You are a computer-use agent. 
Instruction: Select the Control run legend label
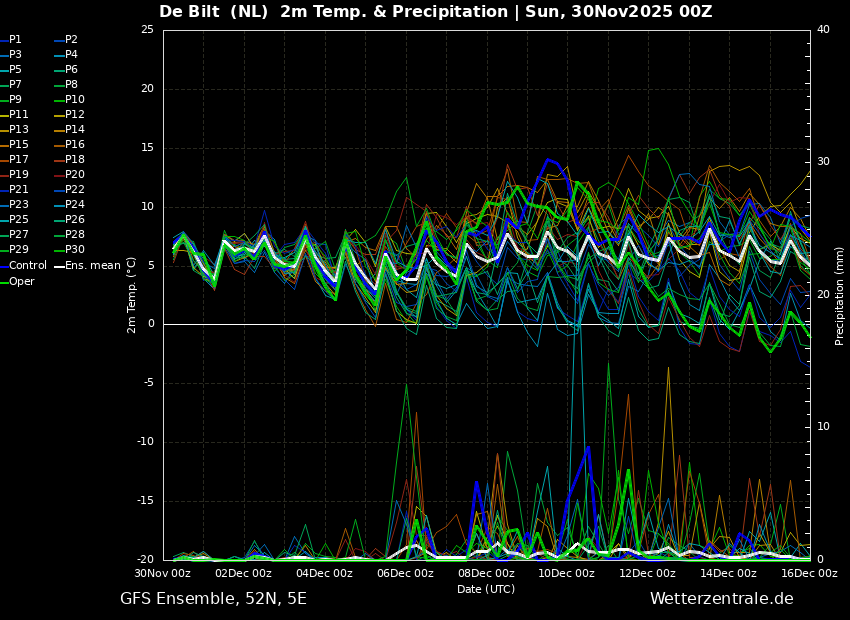point(28,266)
